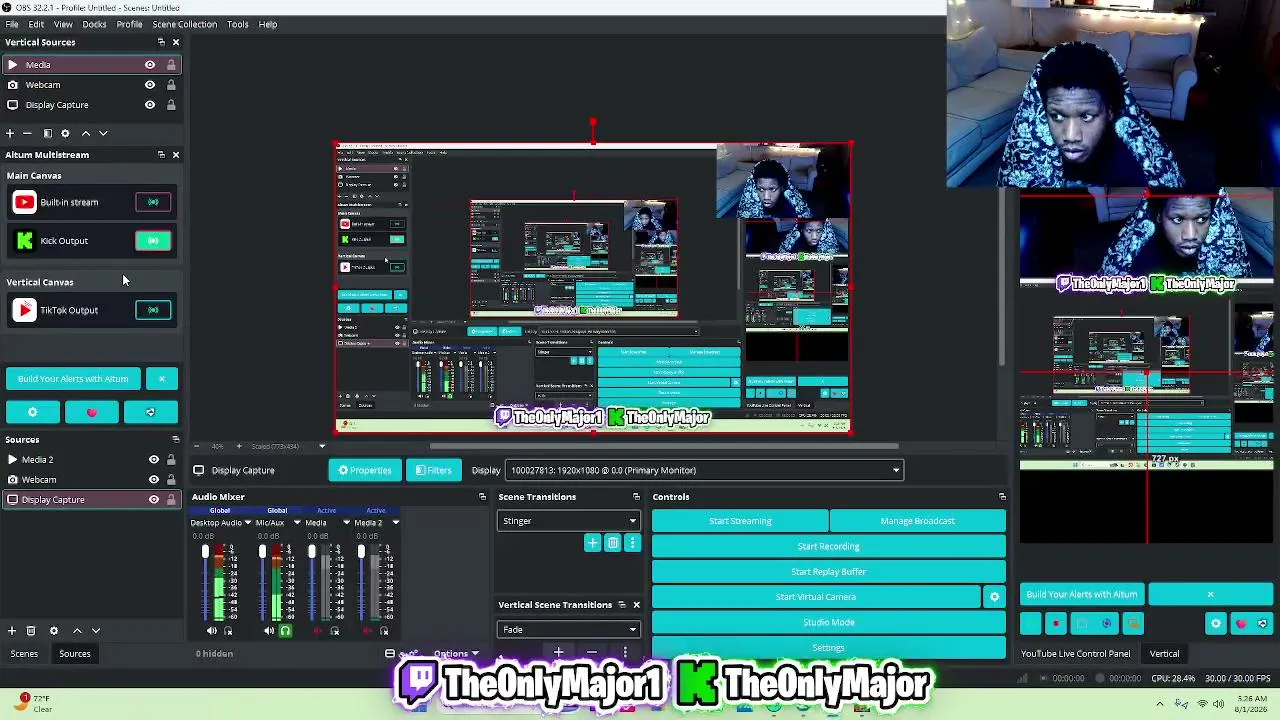Click the Start Recording button

[x=828, y=547]
